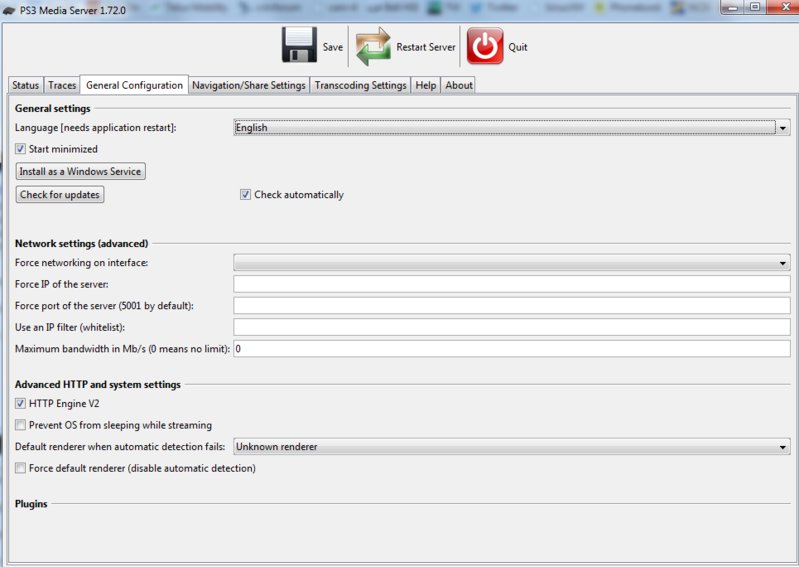Viewport: 799px width, 567px height.
Task: Focus the Force IP of the server field
Action: tap(512, 284)
